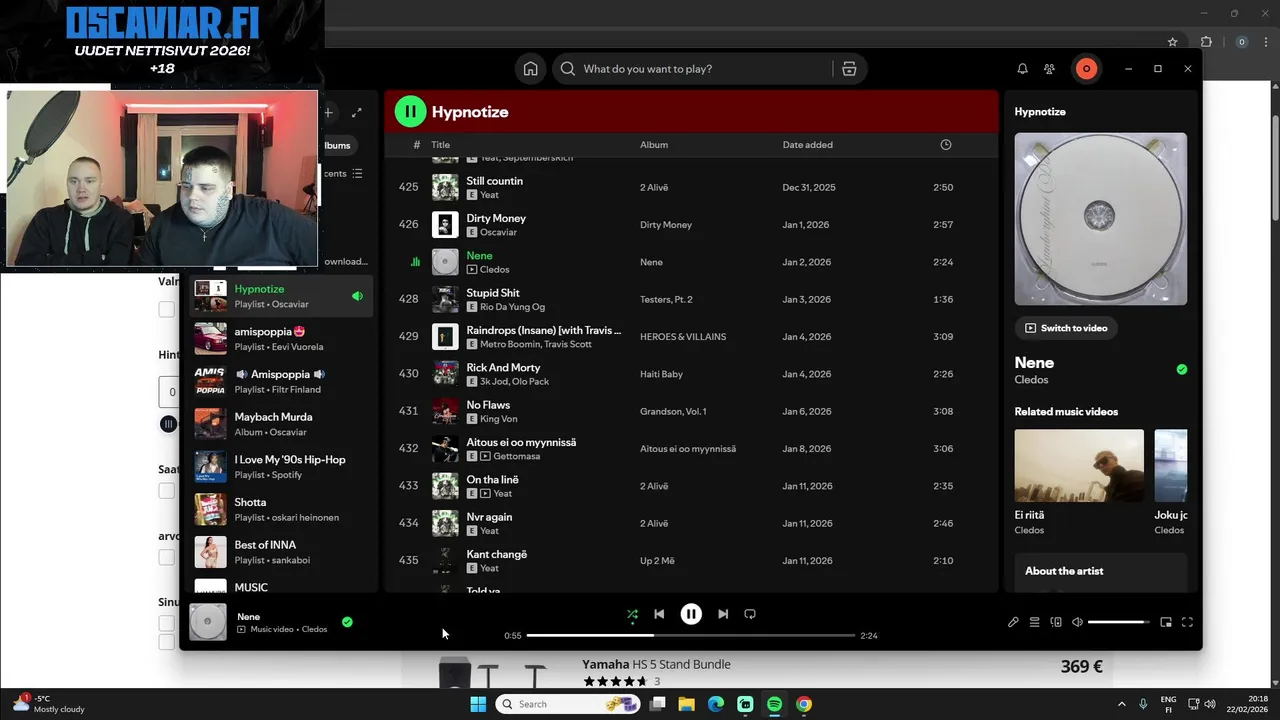
Task: Expand Your Library with arrows icon
Action: point(357,112)
